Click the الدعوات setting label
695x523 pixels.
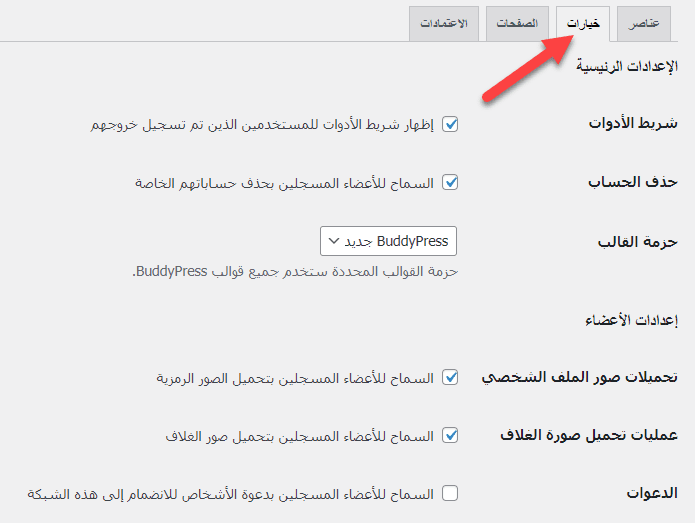coord(652,493)
